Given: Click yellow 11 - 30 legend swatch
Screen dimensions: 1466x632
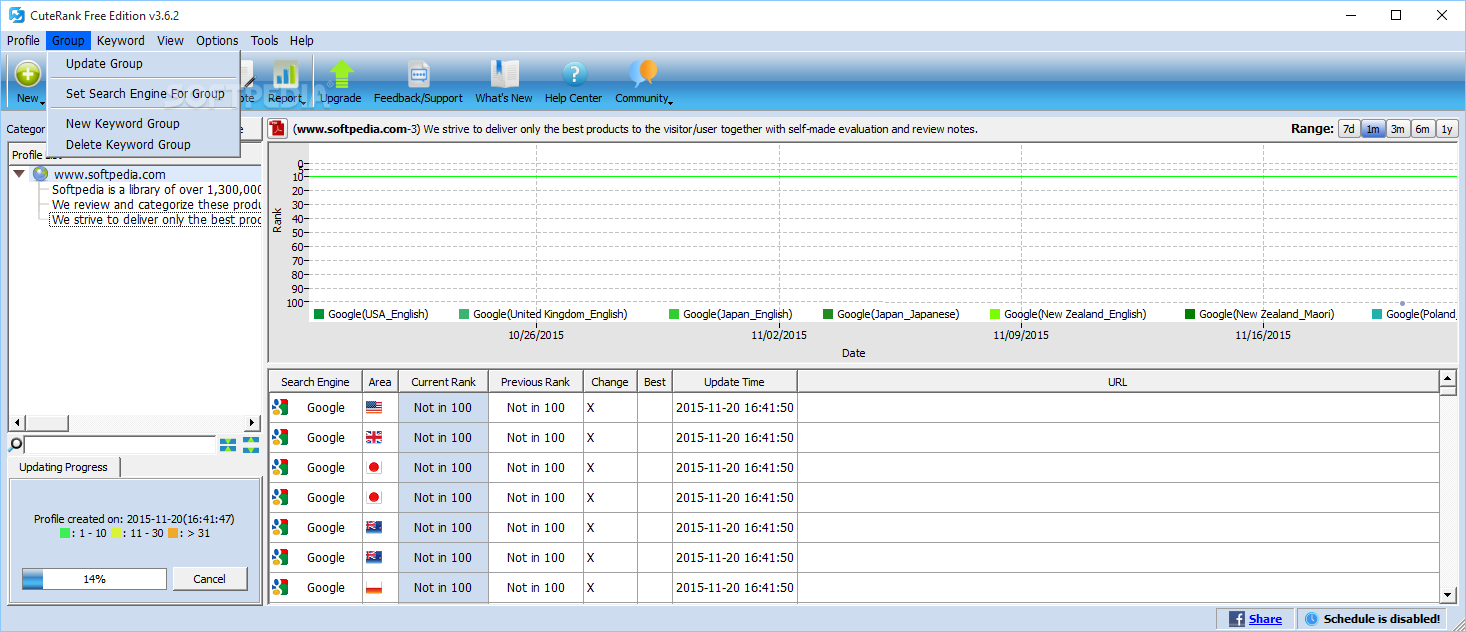Looking at the screenshot, I should tap(116, 534).
